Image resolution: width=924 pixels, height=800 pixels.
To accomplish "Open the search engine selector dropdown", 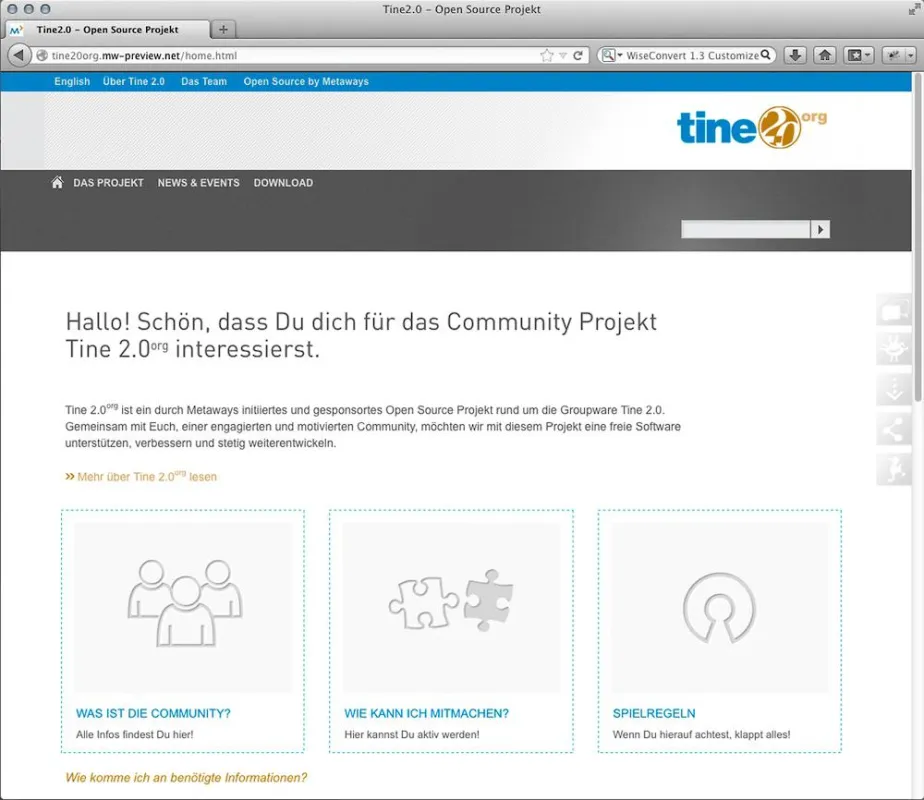I will [x=612, y=55].
